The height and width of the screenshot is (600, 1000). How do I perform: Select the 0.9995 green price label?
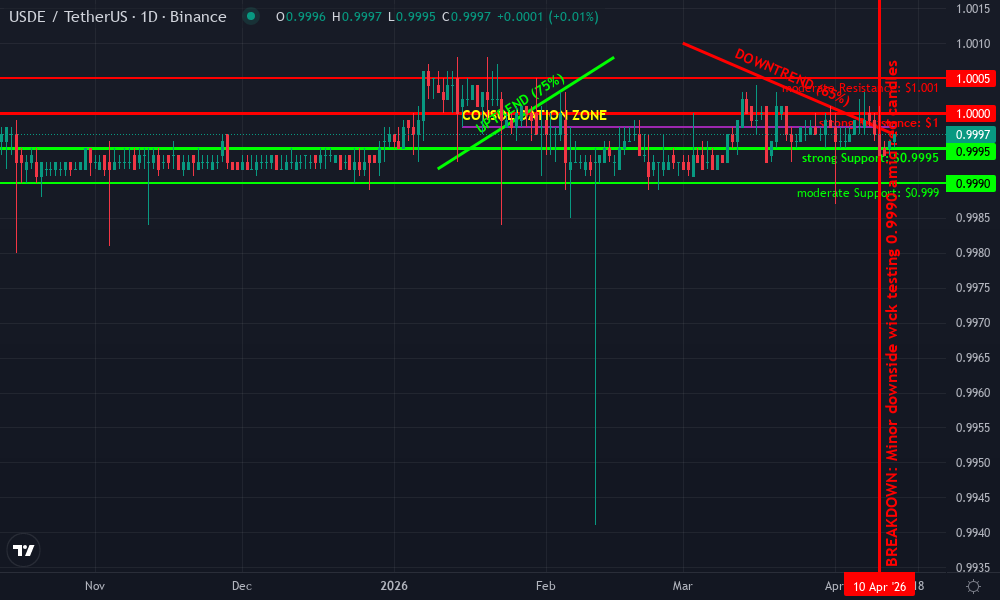click(971, 152)
